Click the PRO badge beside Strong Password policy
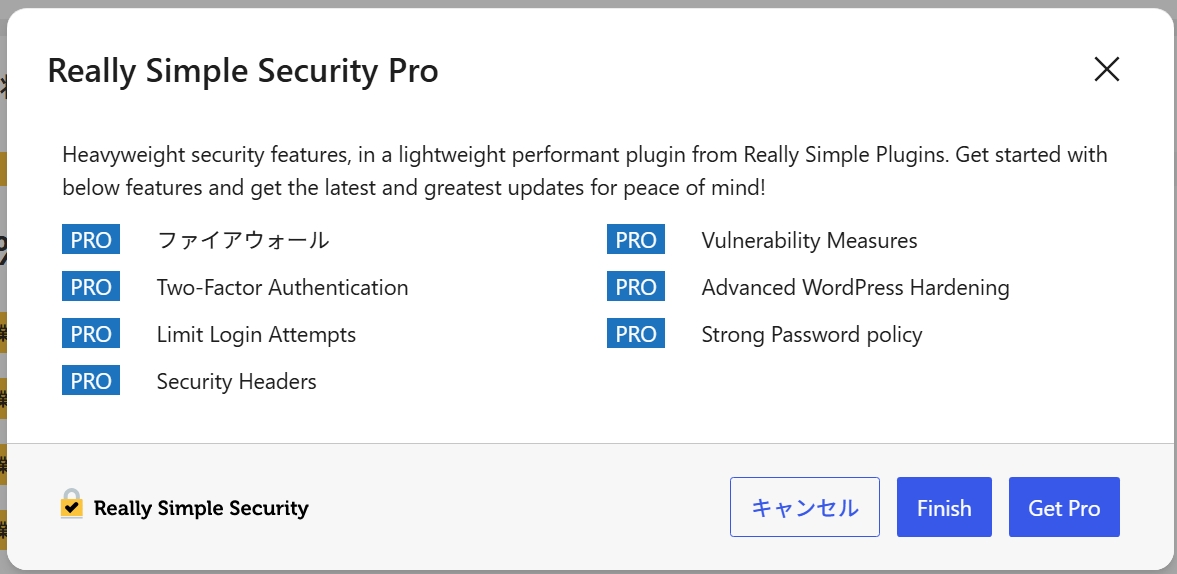The width and height of the screenshot is (1177, 574). [636, 334]
